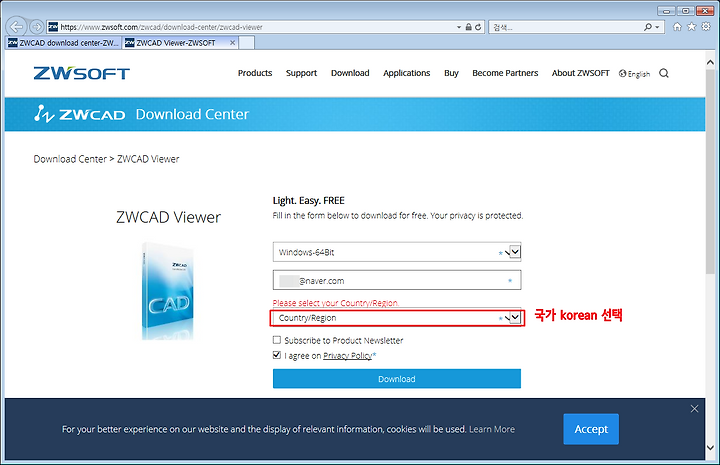This screenshot has height=465, width=720.
Task: Click the Download Center banner title
Action: pyautogui.click(x=192, y=114)
